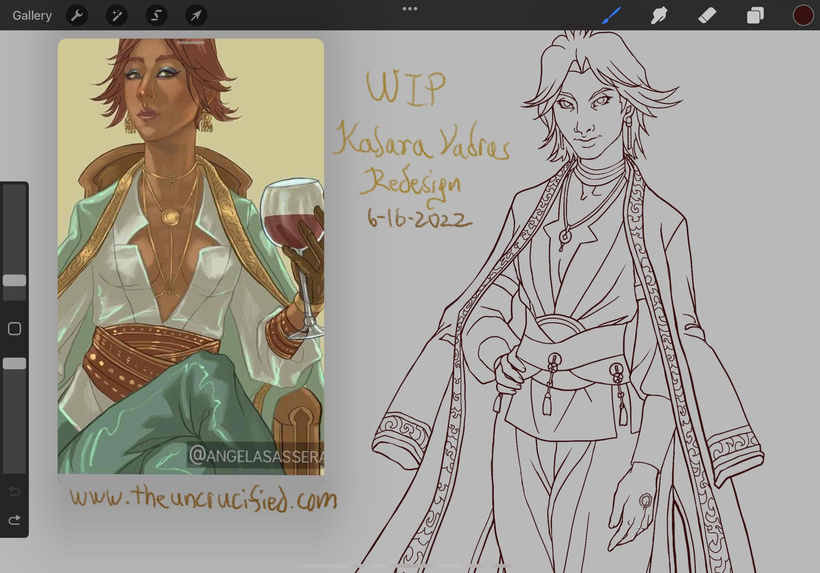Select the Brush tool
The height and width of the screenshot is (573, 820).
pos(612,15)
